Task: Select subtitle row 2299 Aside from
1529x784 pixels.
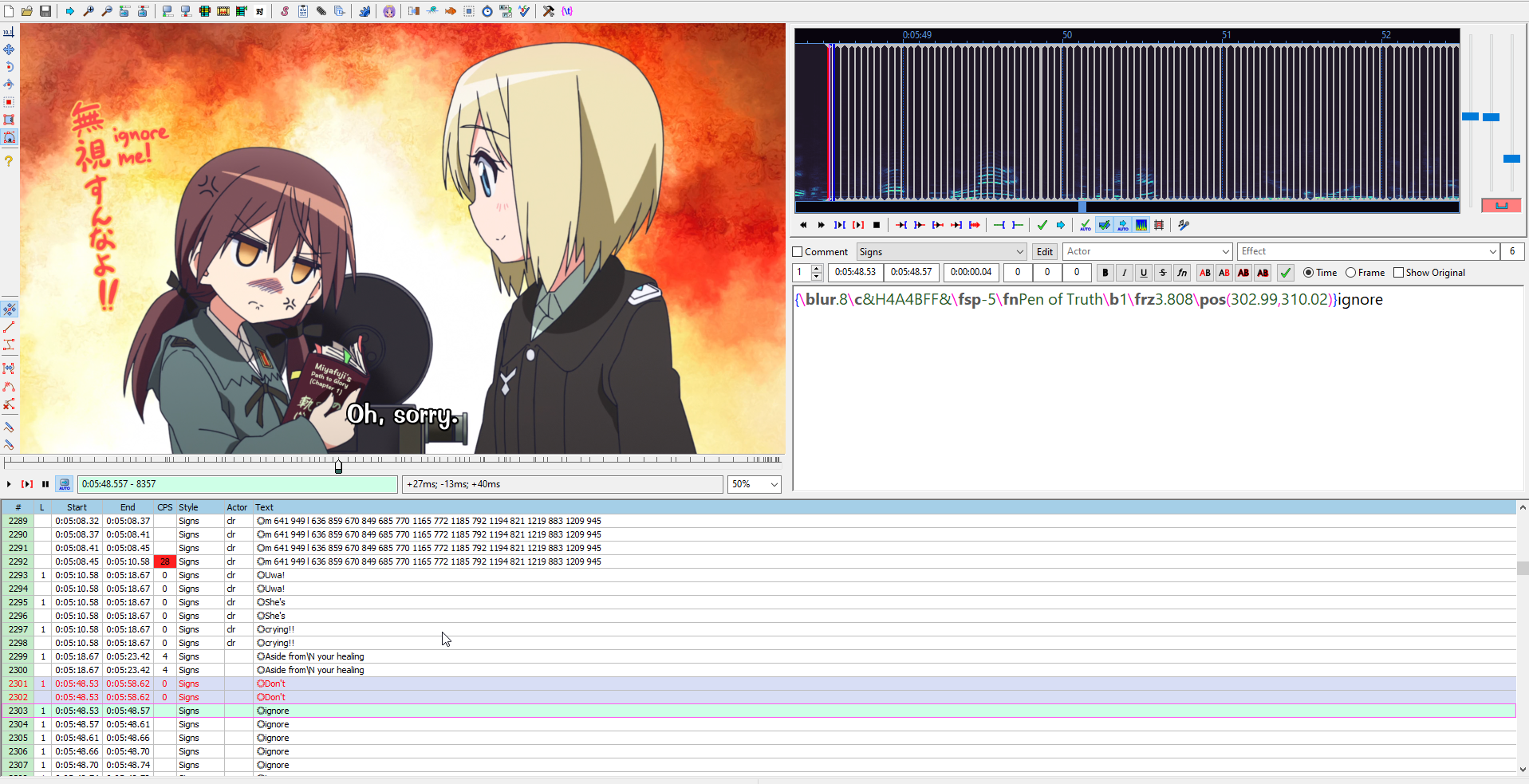Action: coord(759,656)
